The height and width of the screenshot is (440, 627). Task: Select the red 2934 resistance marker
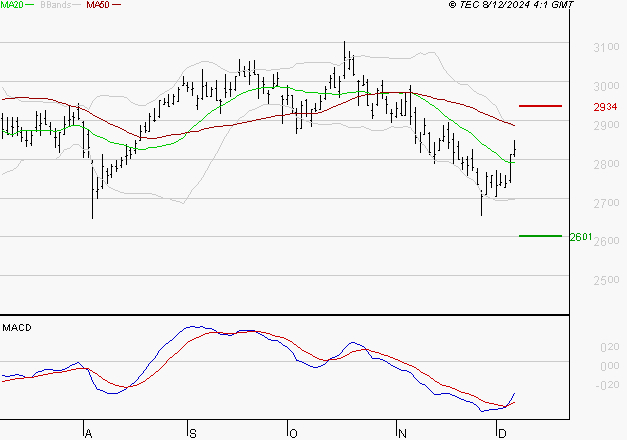540,106
